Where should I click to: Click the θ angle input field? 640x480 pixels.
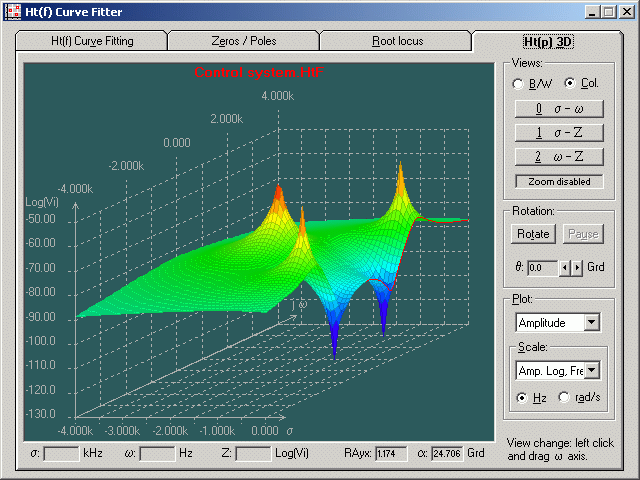point(542,268)
